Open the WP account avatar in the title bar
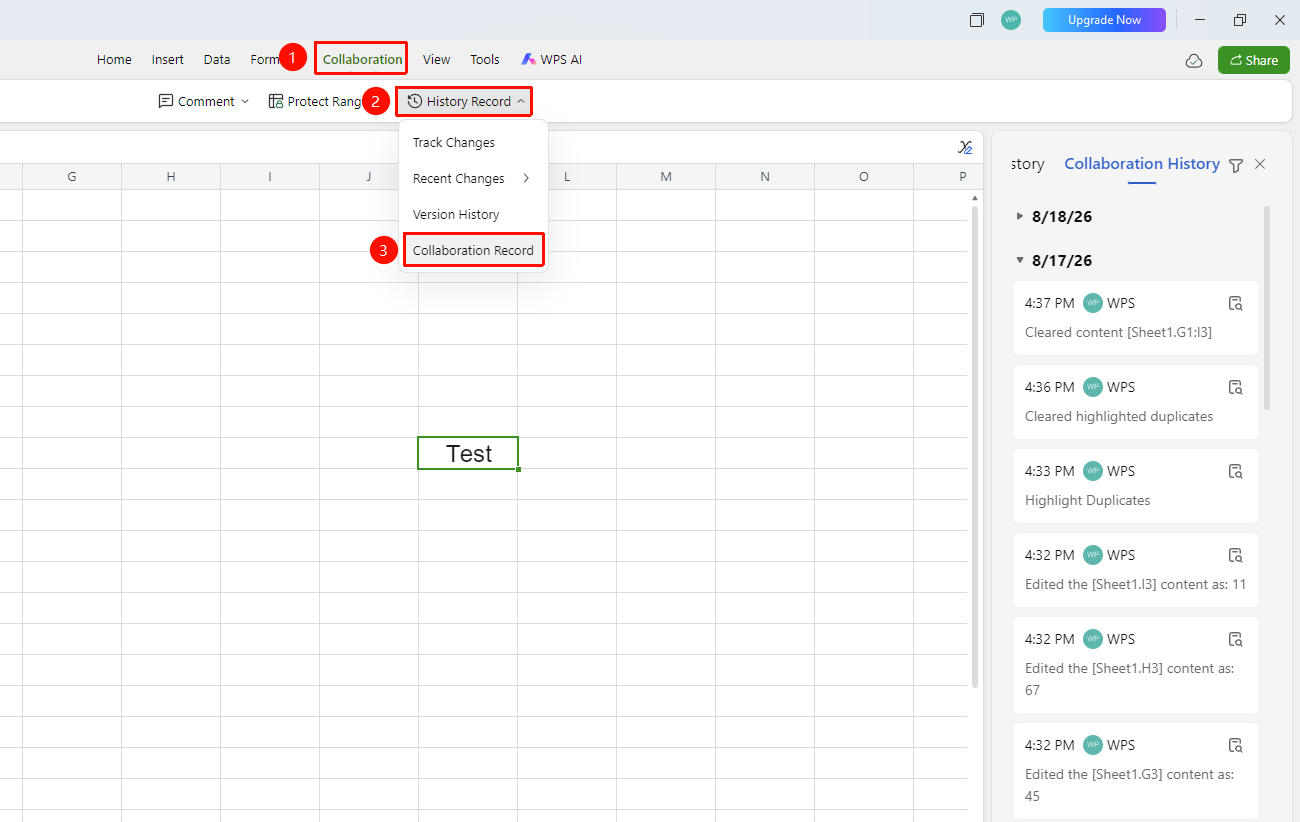The height and width of the screenshot is (822, 1300). click(x=1011, y=20)
